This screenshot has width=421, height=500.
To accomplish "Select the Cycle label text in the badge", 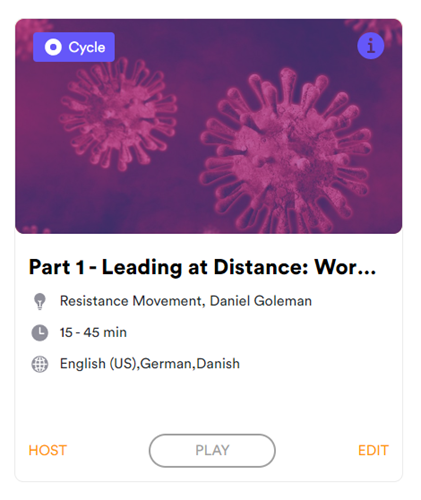I will point(87,48).
